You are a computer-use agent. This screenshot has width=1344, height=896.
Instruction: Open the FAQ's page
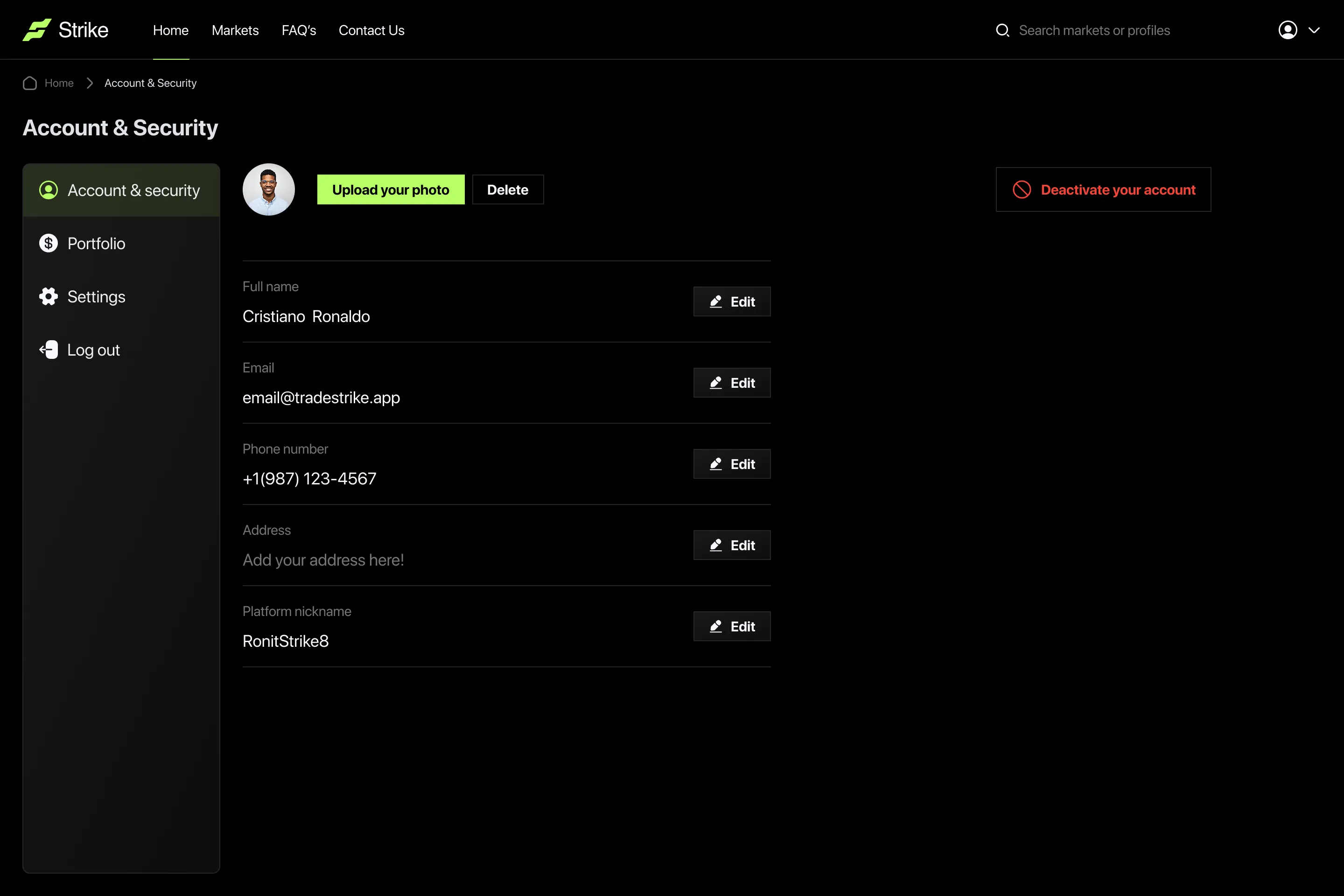(x=298, y=30)
